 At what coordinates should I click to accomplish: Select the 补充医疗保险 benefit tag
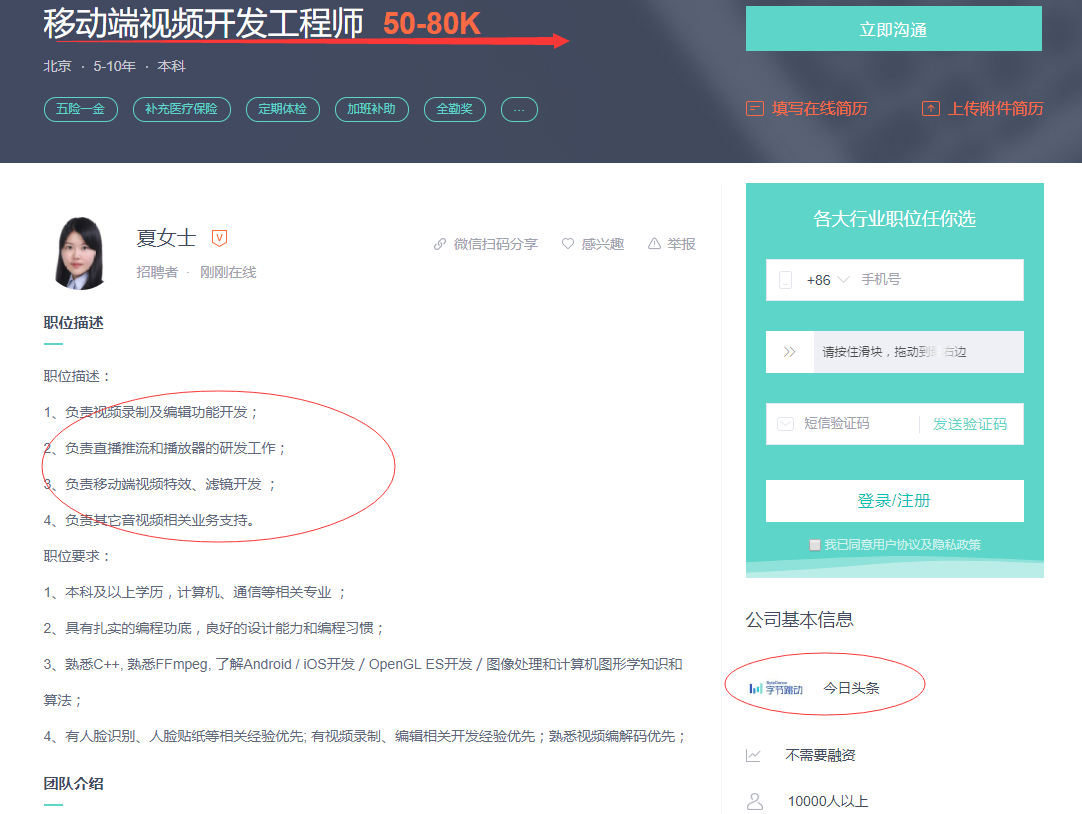181,110
